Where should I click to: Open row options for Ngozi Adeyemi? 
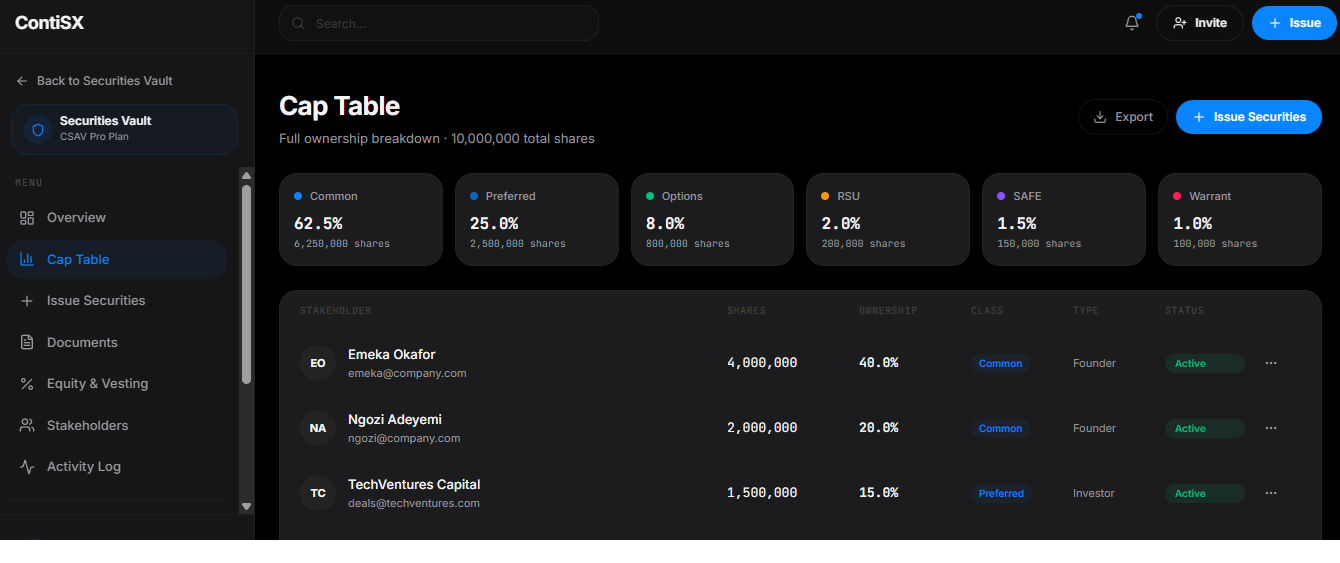[1271, 428]
